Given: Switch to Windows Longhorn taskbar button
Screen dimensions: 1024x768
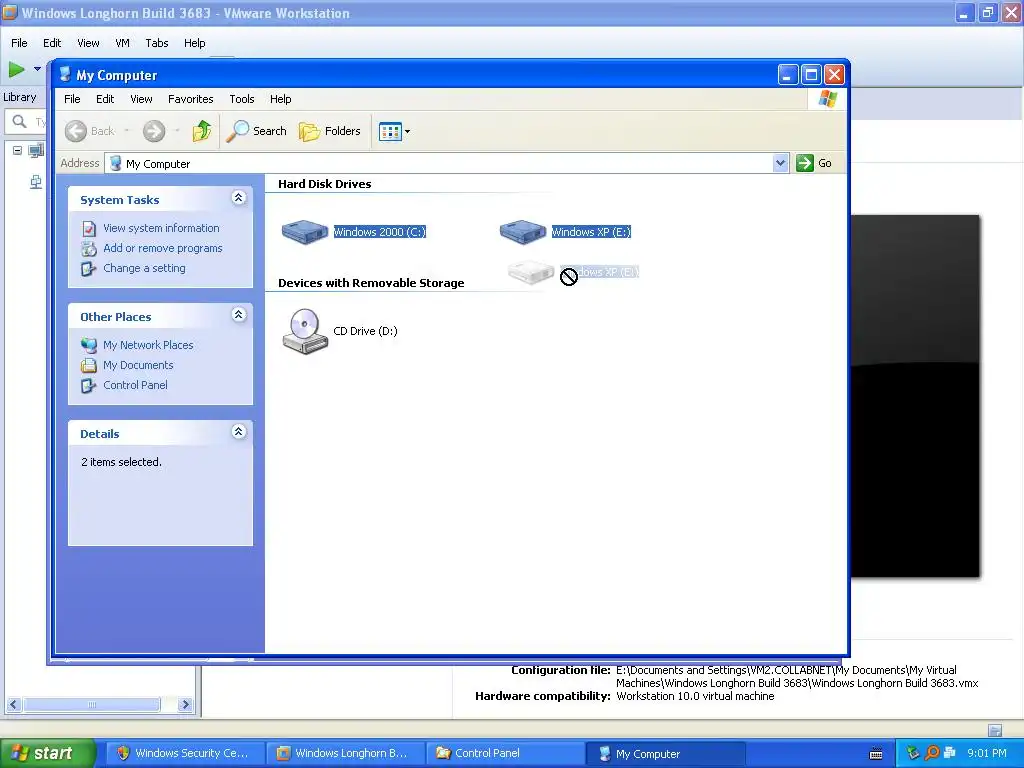Looking at the screenshot, I should click(345, 753).
